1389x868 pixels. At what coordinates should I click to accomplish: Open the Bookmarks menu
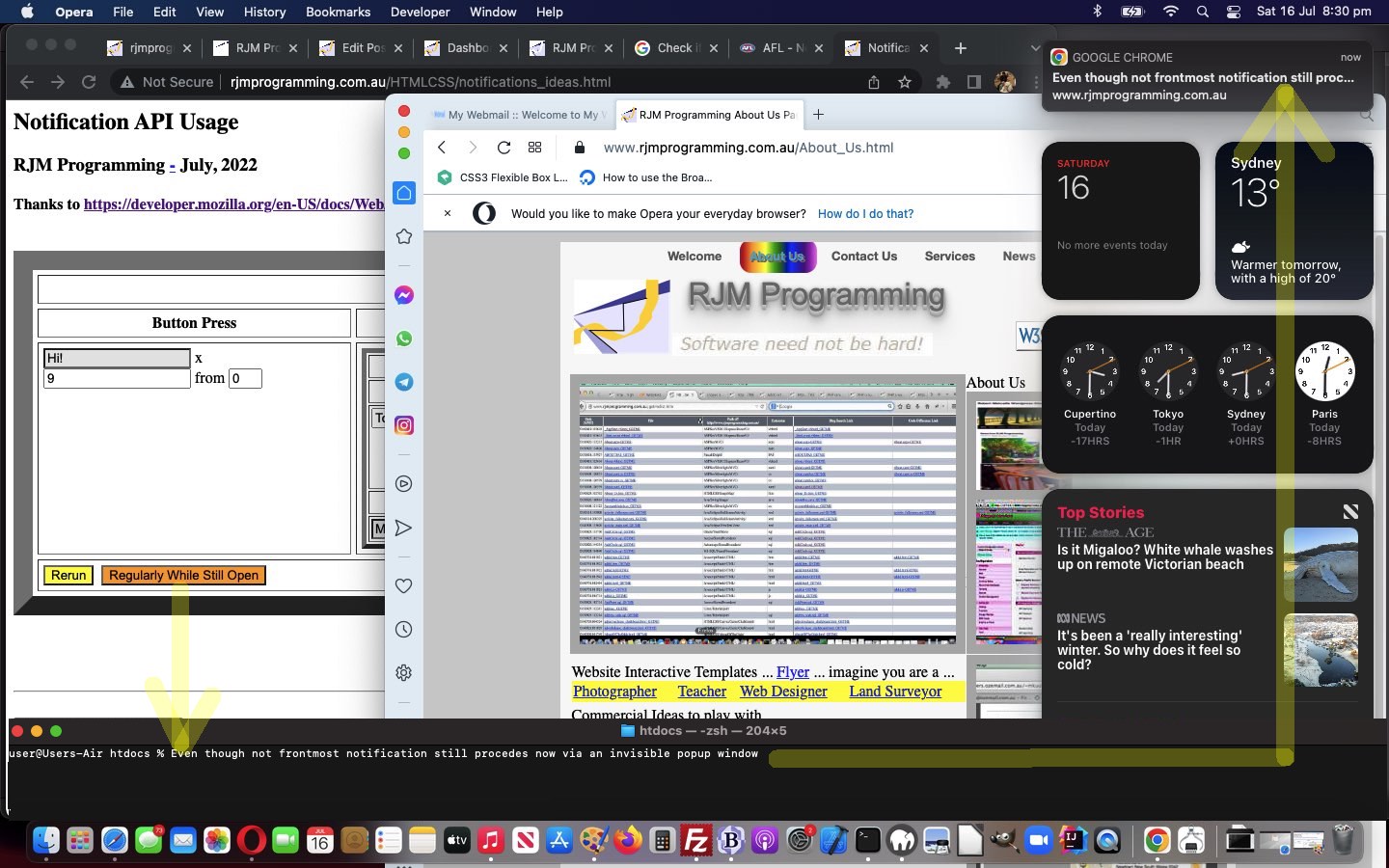click(338, 12)
